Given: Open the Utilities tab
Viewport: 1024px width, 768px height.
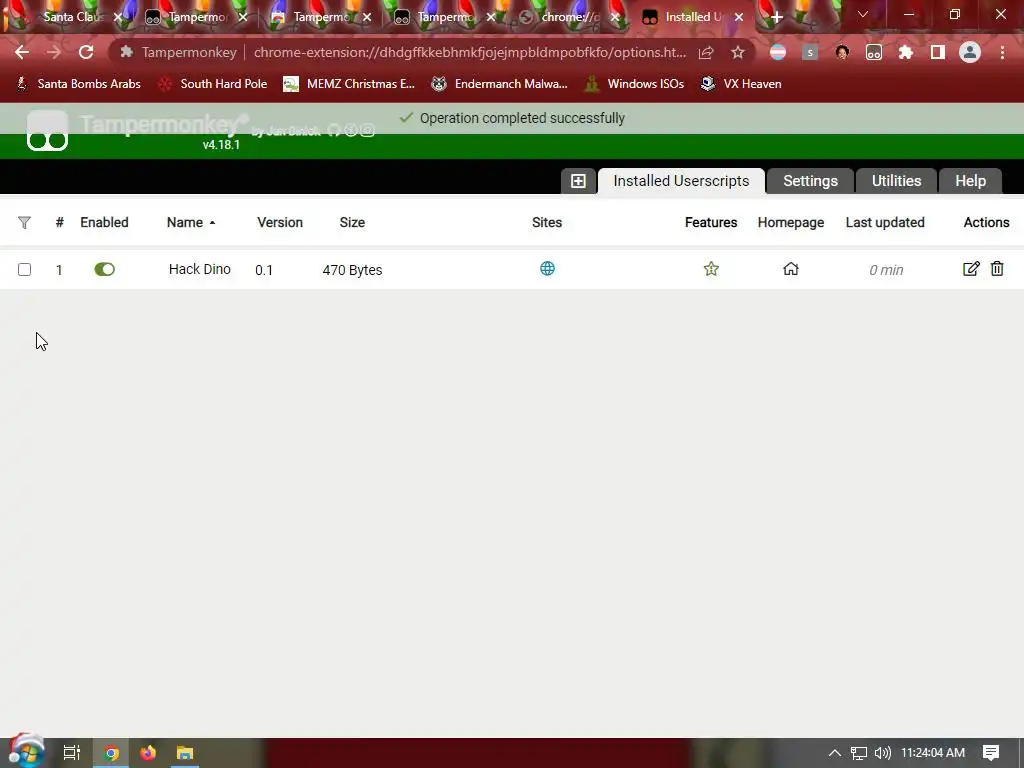Looking at the screenshot, I should click(896, 181).
